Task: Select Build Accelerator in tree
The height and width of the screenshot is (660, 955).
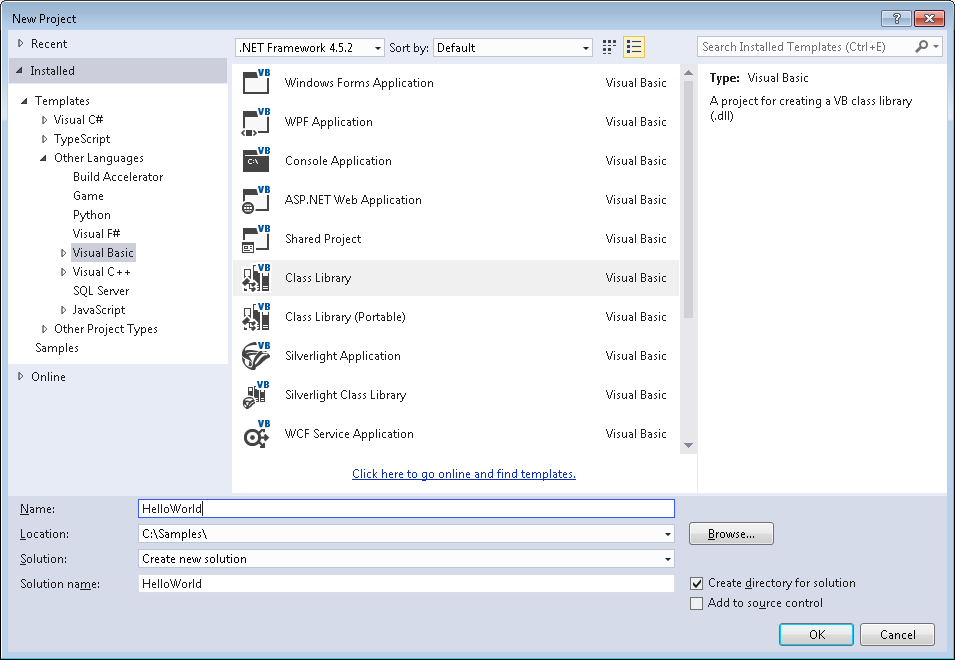Action: [118, 177]
